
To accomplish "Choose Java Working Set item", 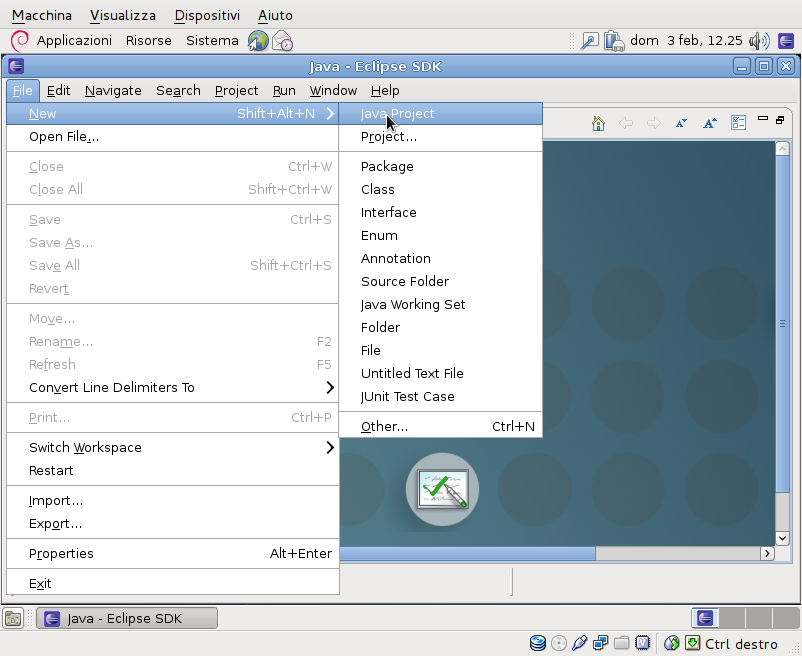I will (x=440, y=305).
